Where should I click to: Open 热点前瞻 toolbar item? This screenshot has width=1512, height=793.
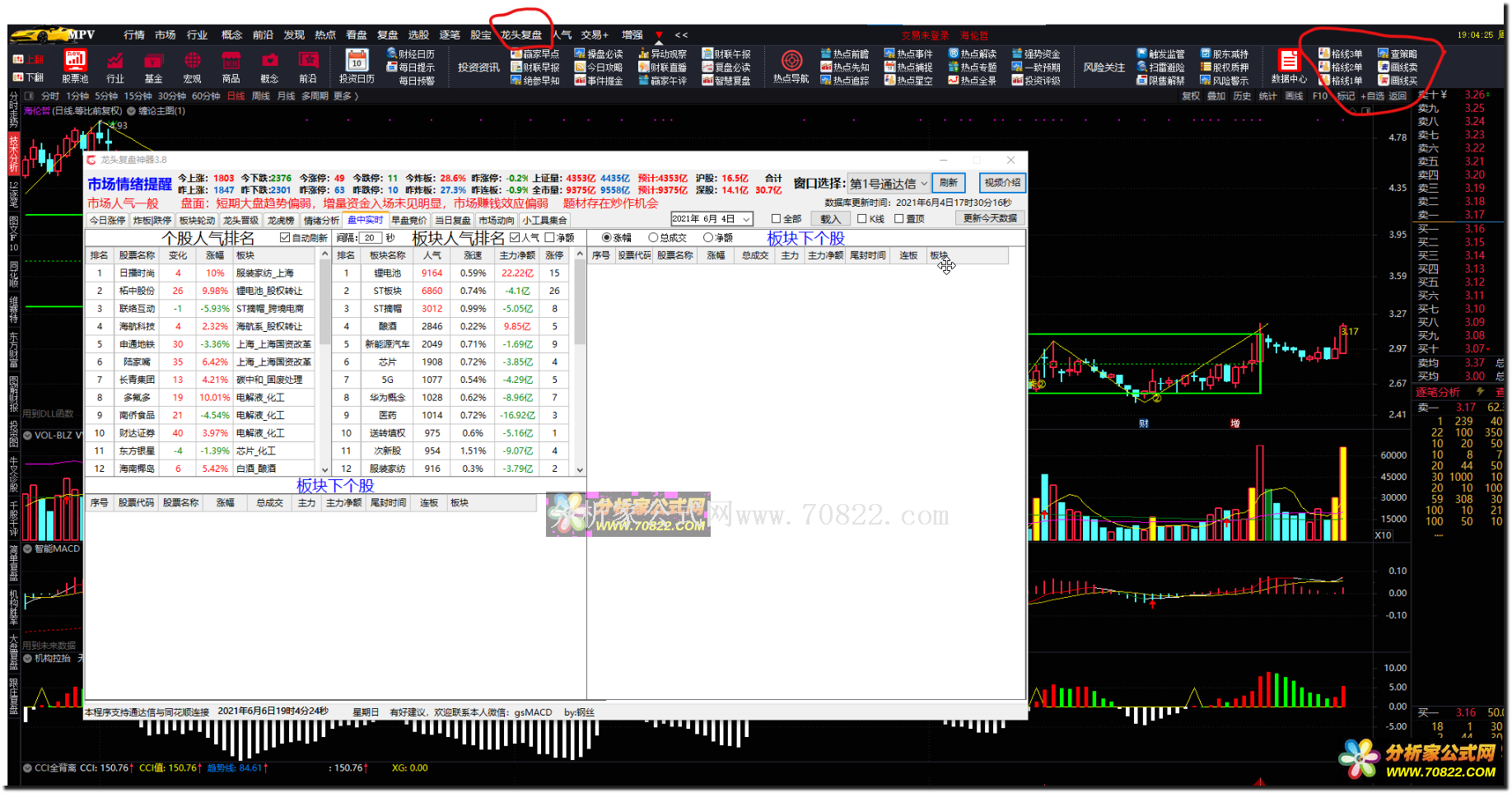[845, 54]
